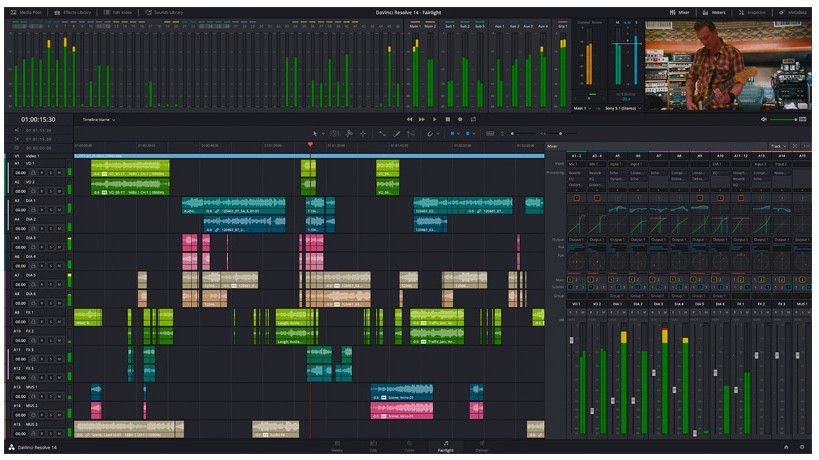This screenshot has width=819, height=460.
Task: Select the razor cut tool
Action: [x=349, y=134]
